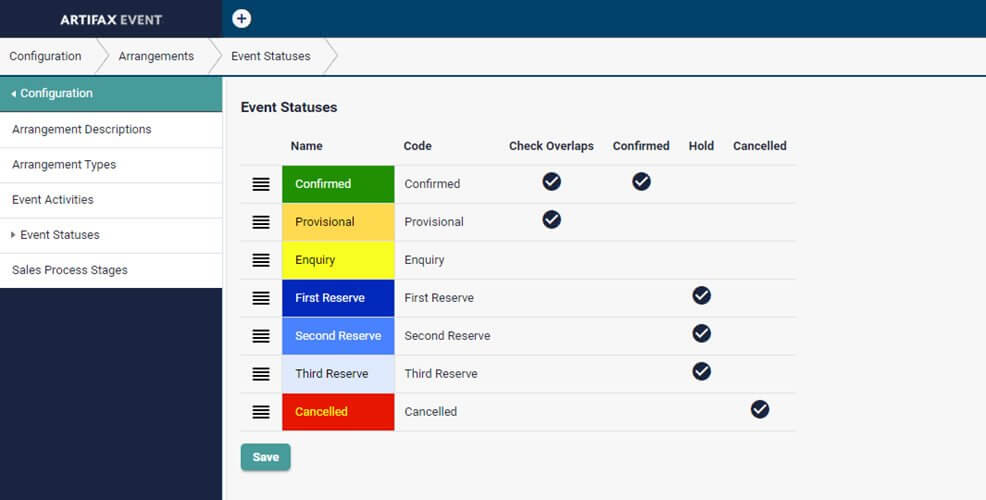Click the red Cancelled name swatch

click(x=338, y=412)
